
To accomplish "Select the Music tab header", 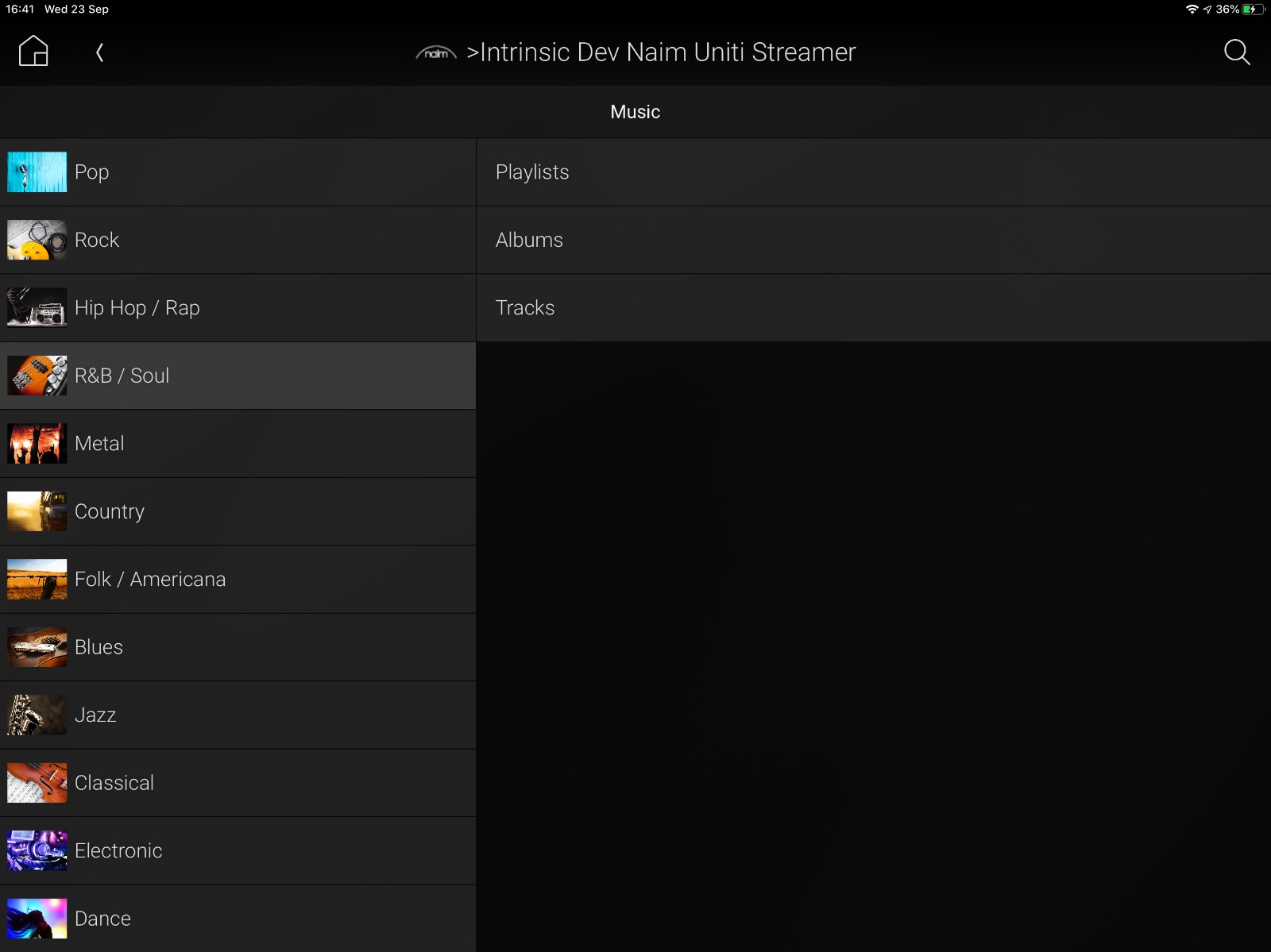I will point(635,112).
